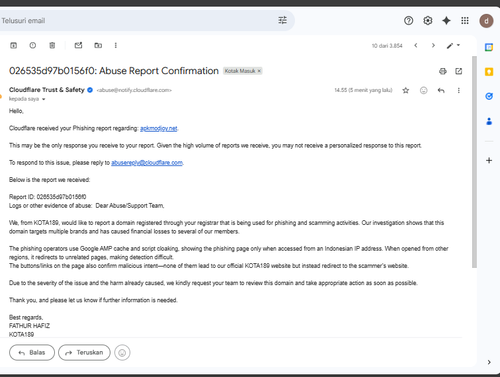
Task: Open Contacts side panel
Action: coord(489,121)
